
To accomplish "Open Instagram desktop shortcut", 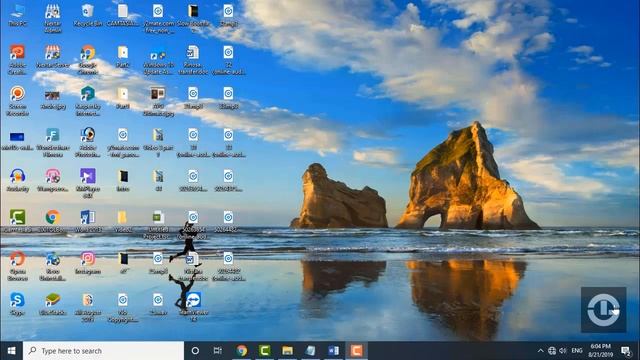I will click(88, 263).
